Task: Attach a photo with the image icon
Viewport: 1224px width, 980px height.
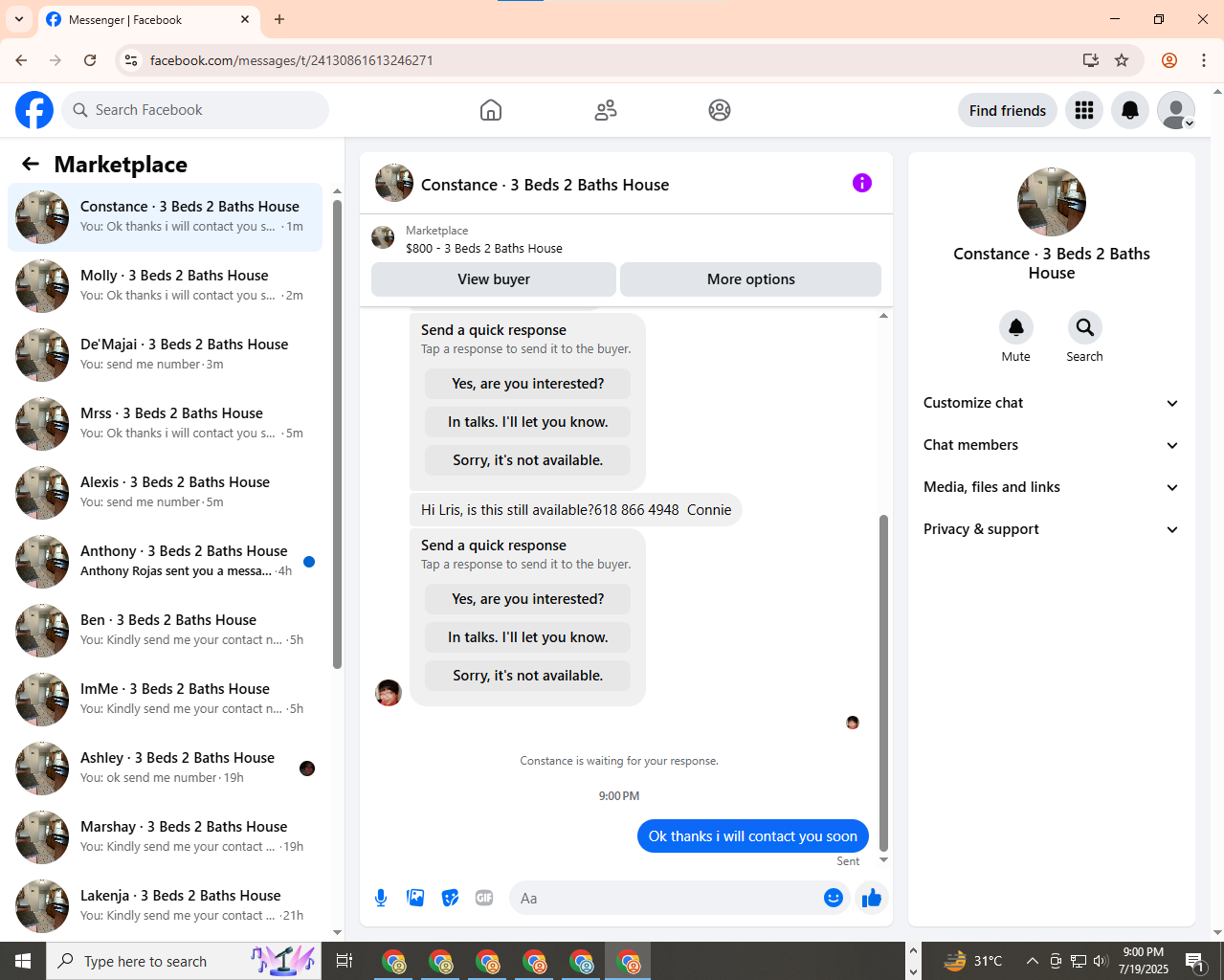Action: 415,898
